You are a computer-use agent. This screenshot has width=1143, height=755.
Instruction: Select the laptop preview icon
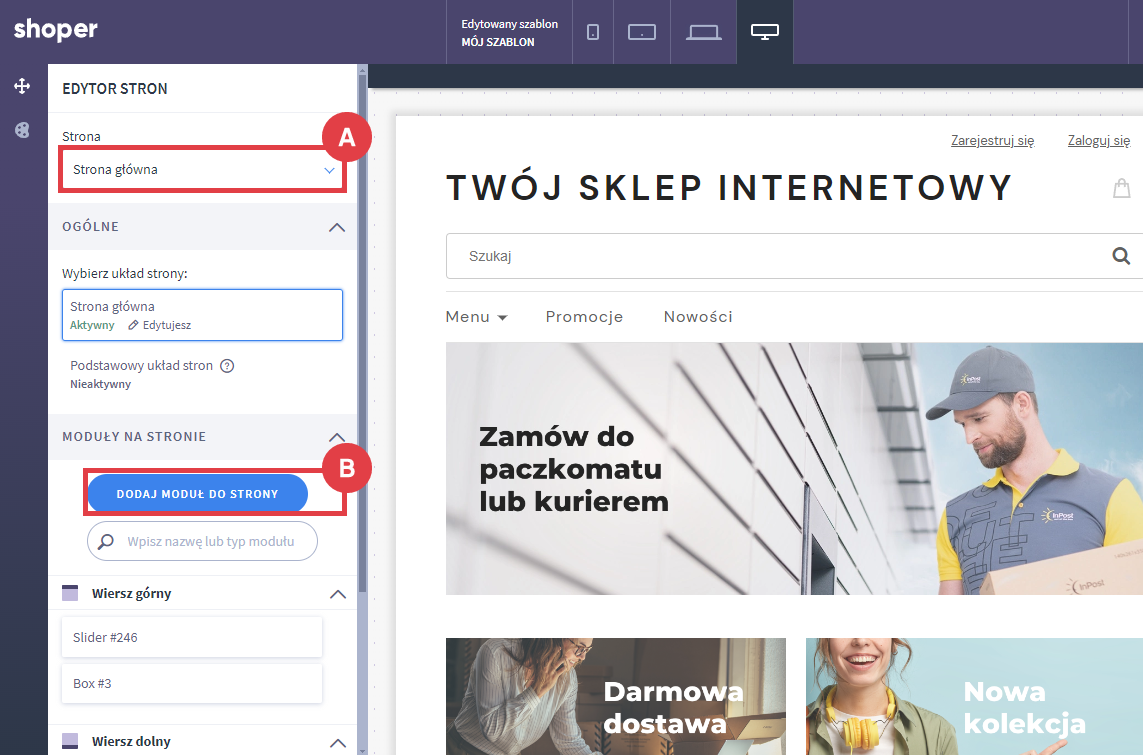pyautogui.click(x=704, y=32)
